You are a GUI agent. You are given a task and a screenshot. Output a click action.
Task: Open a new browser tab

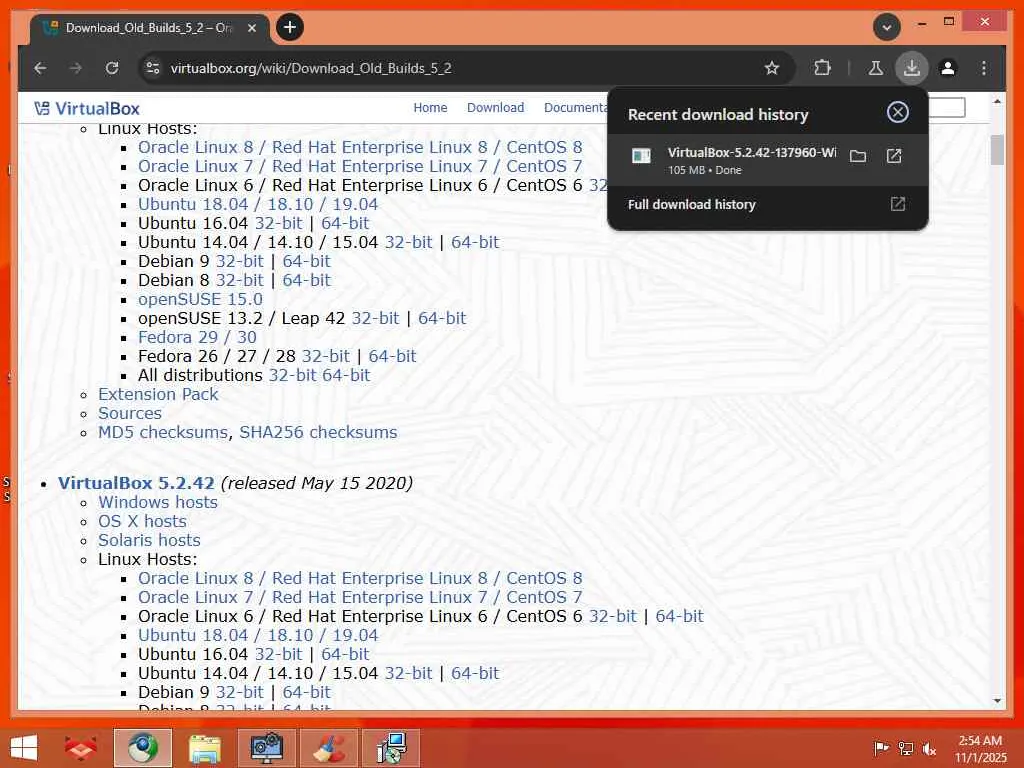[290, 27]
